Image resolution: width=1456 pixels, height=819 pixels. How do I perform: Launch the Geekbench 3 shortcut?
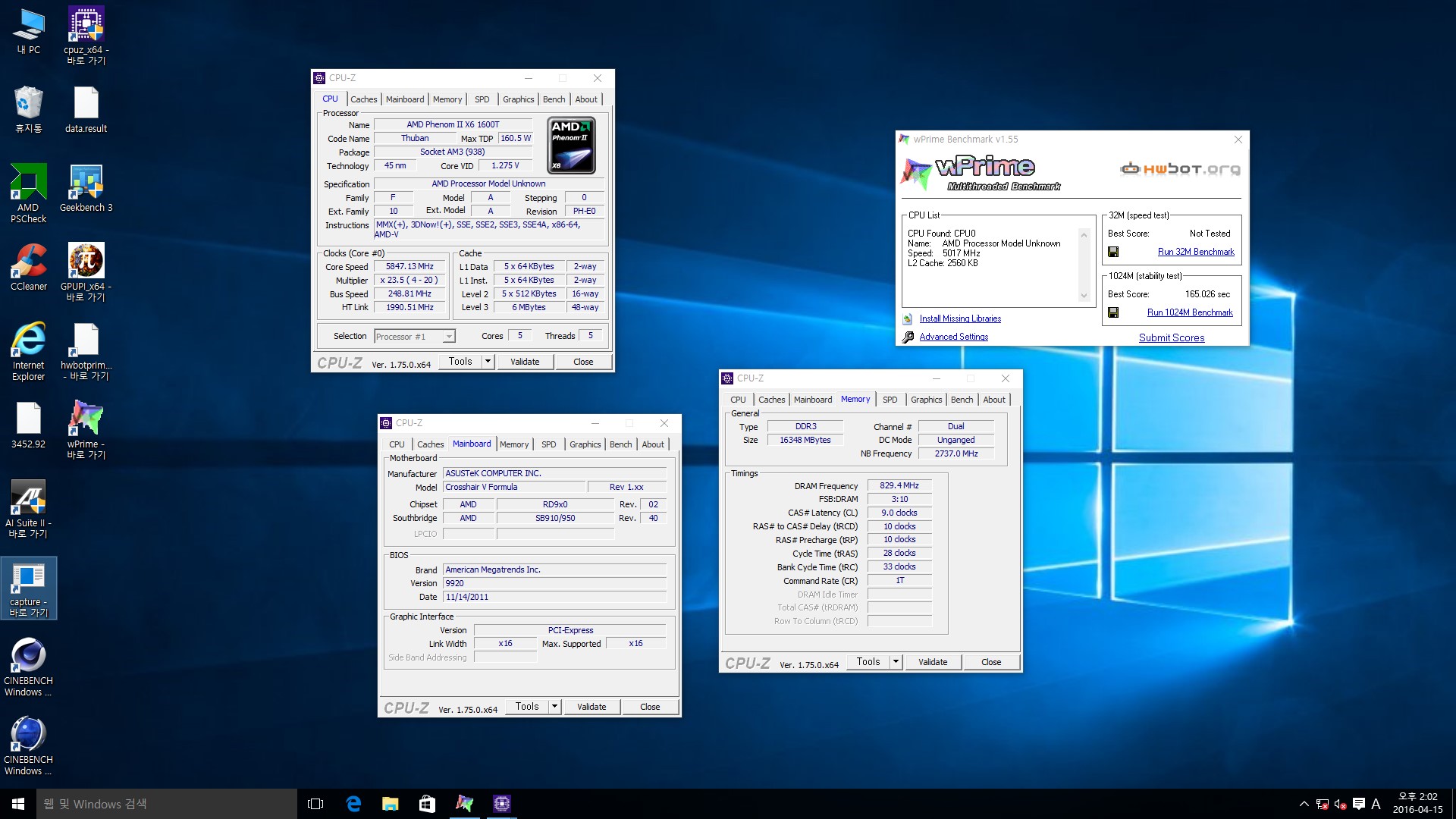(x=86, y=188)
